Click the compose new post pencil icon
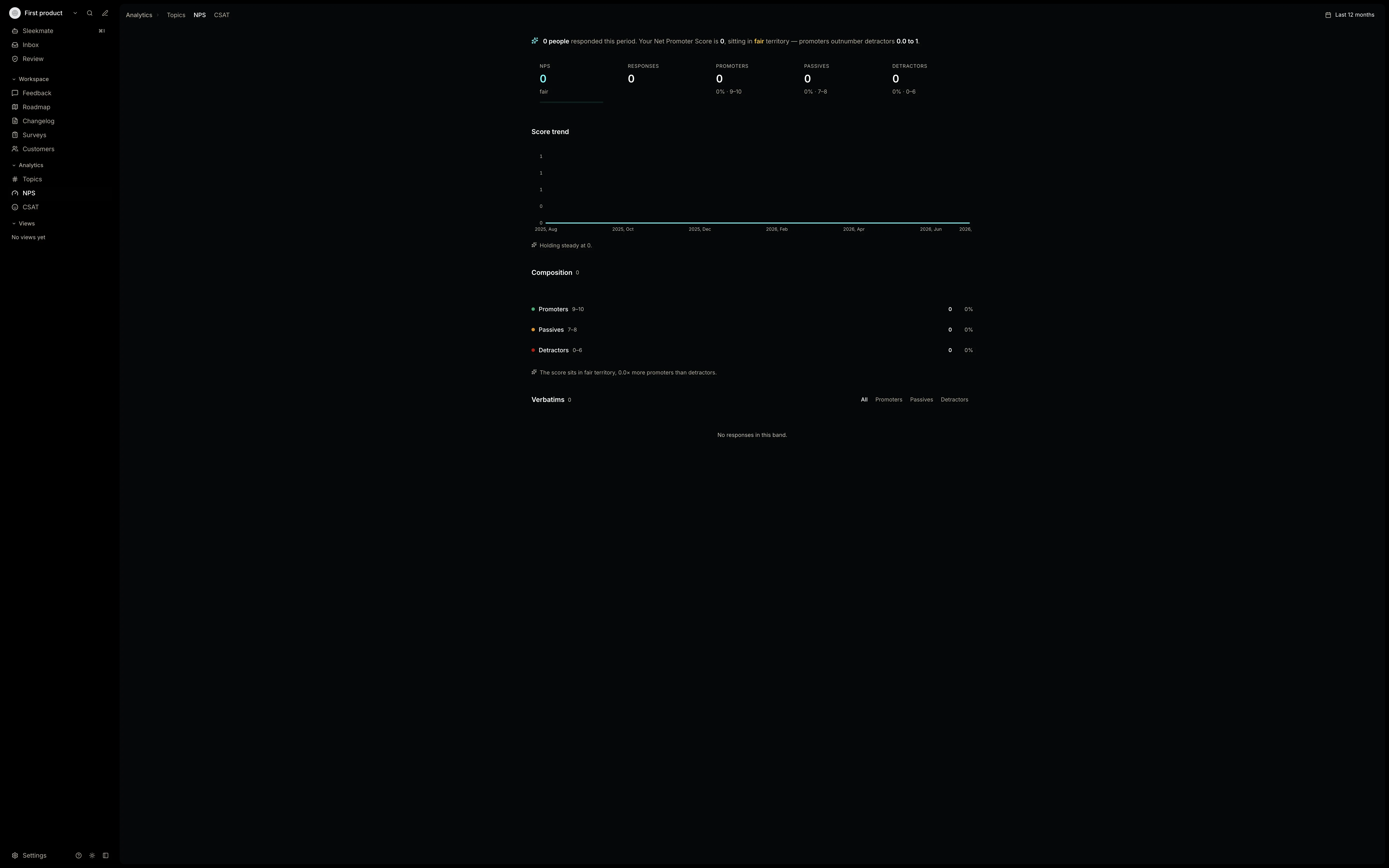 tap(105, 13)
